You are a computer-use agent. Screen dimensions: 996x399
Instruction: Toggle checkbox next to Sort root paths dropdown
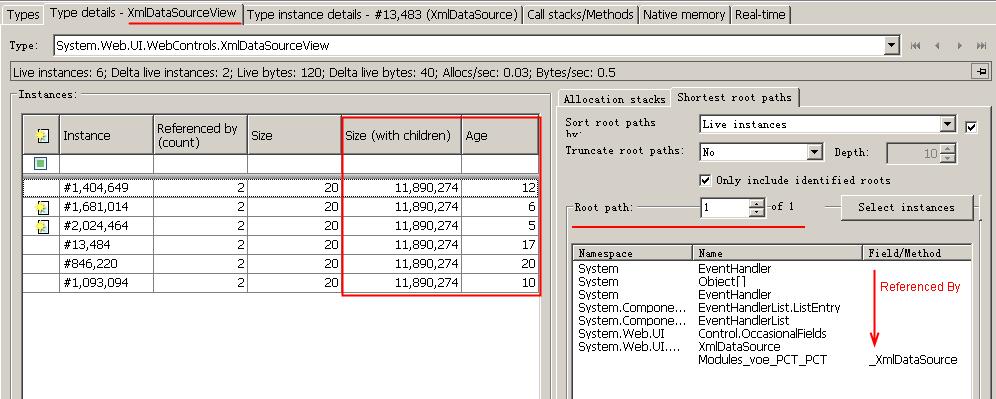coord(971,127)
